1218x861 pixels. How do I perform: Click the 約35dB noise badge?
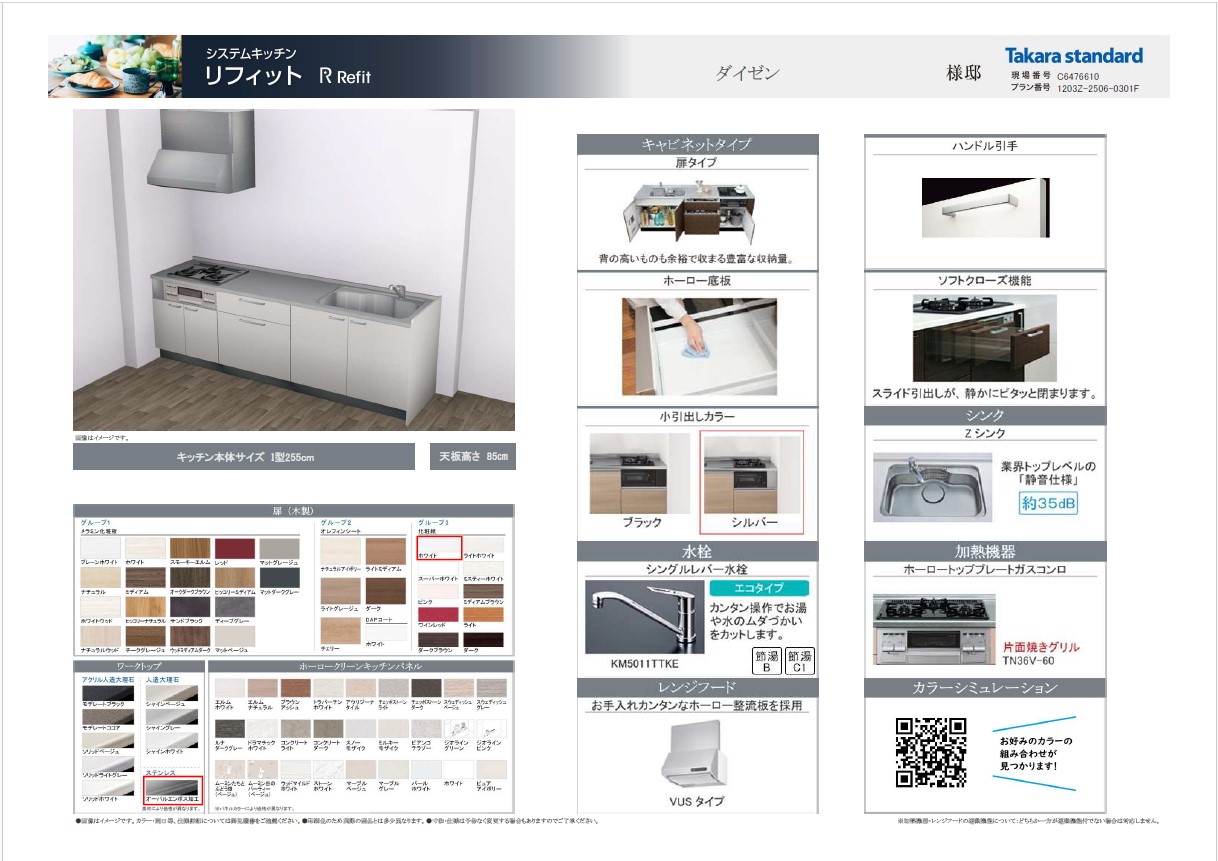tap(1049, 503)
